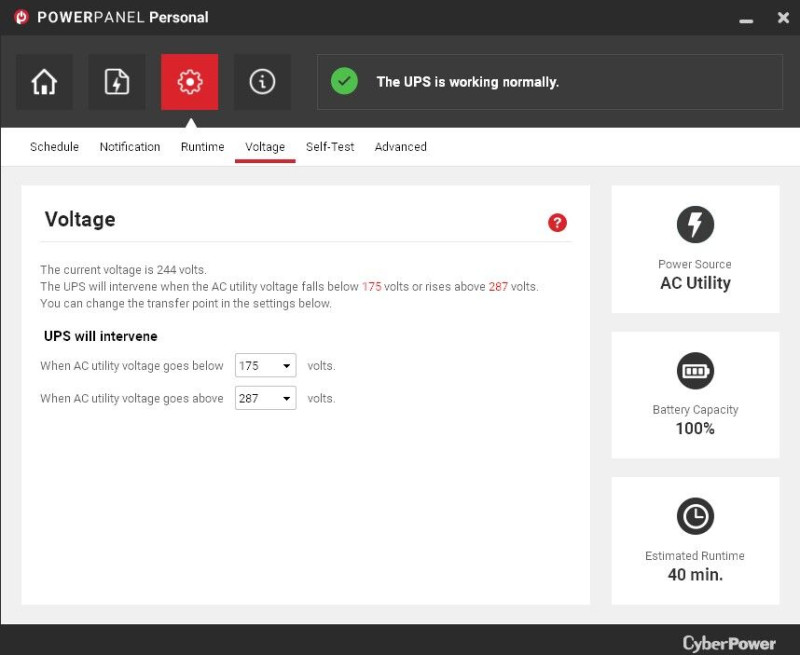Image resolution: width=800 pixels, height=655 pixels.
Task: Click the red 175 value in description
Action: tap(371, 287)
